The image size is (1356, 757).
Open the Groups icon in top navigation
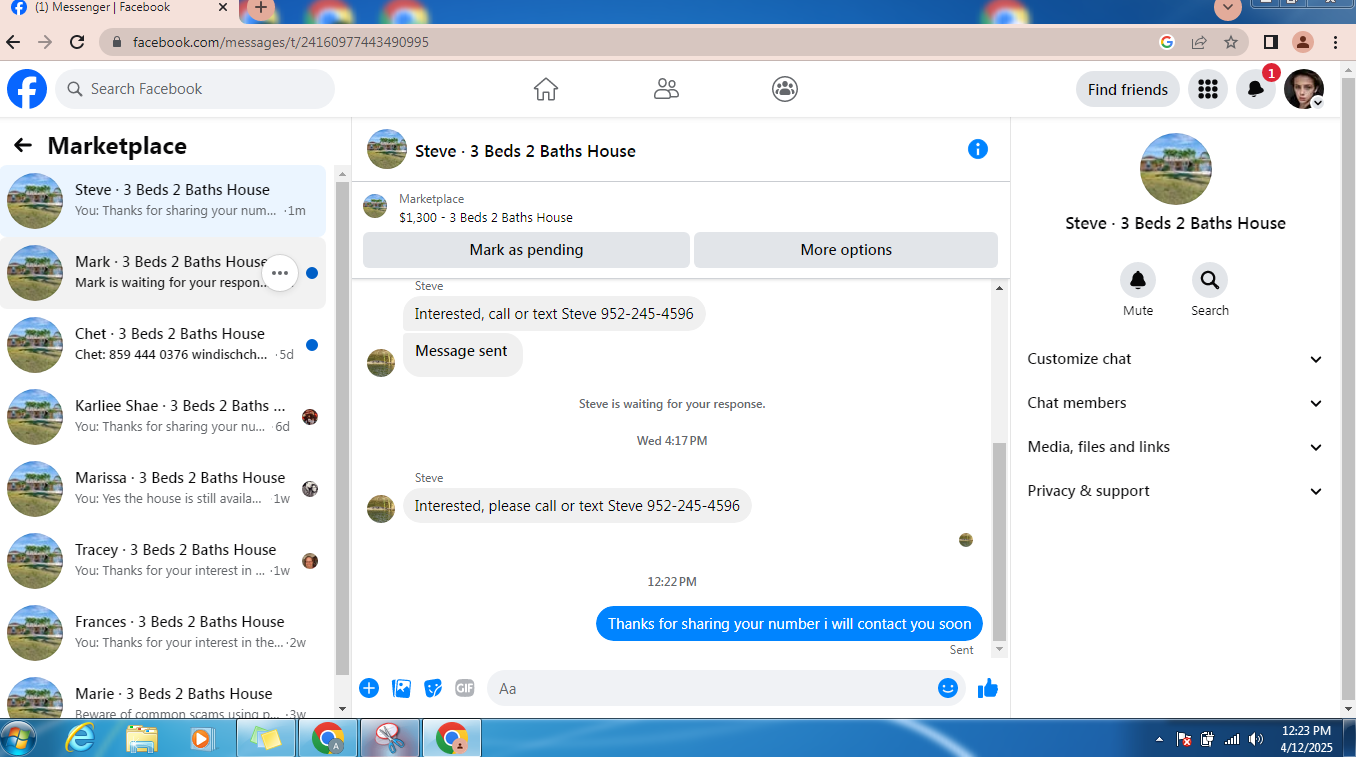pos(785,89)
